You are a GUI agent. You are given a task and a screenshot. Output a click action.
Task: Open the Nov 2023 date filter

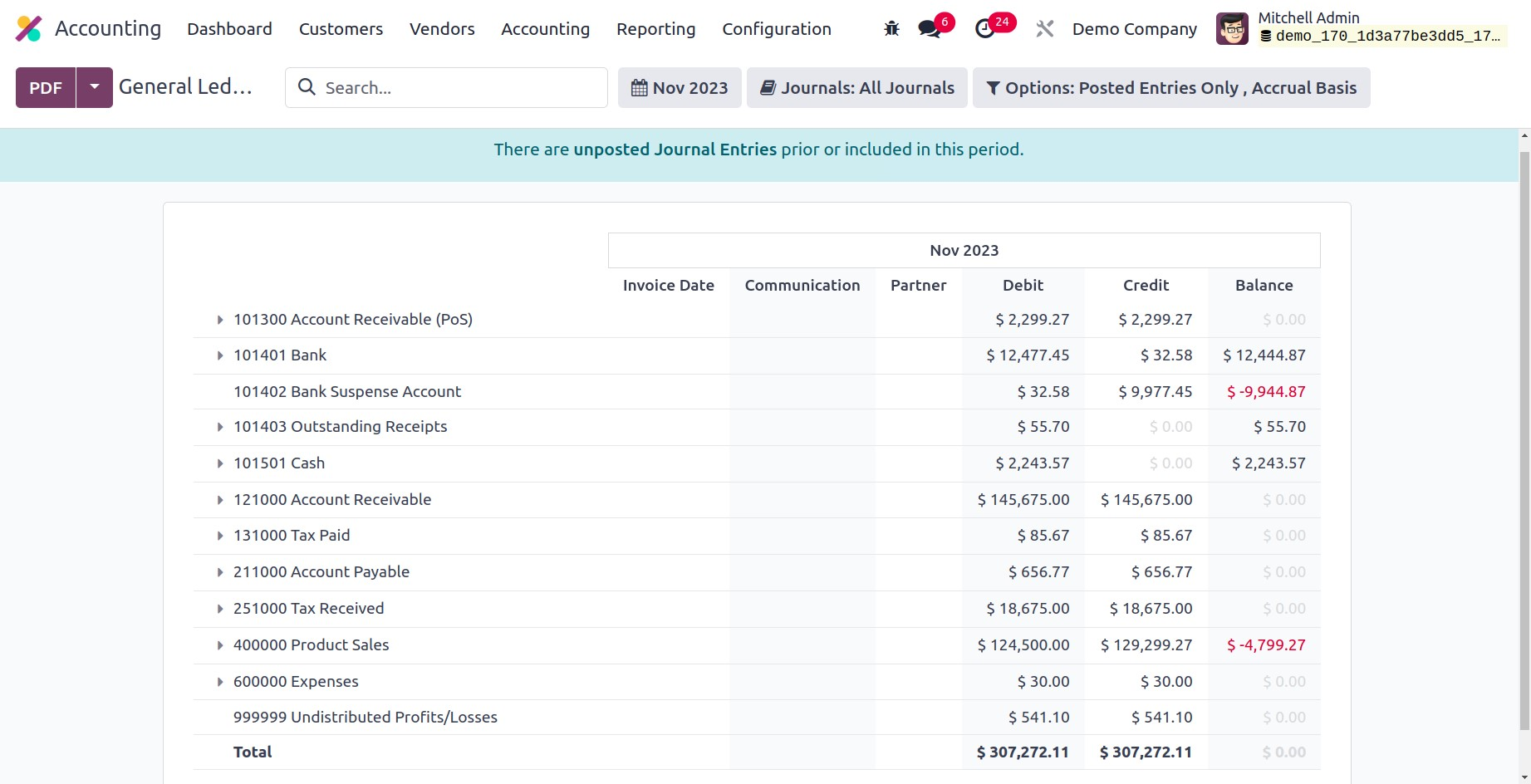(x=680, y=88)
